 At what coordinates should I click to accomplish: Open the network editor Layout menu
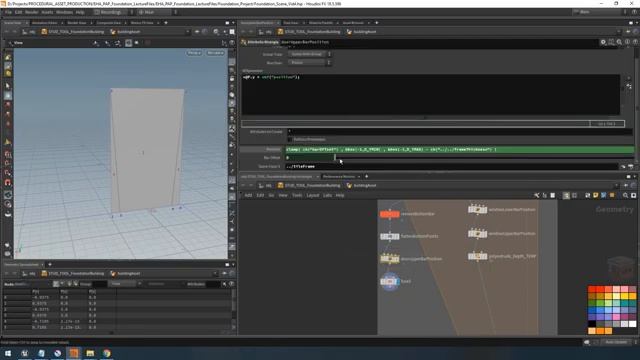pos(313,196)
